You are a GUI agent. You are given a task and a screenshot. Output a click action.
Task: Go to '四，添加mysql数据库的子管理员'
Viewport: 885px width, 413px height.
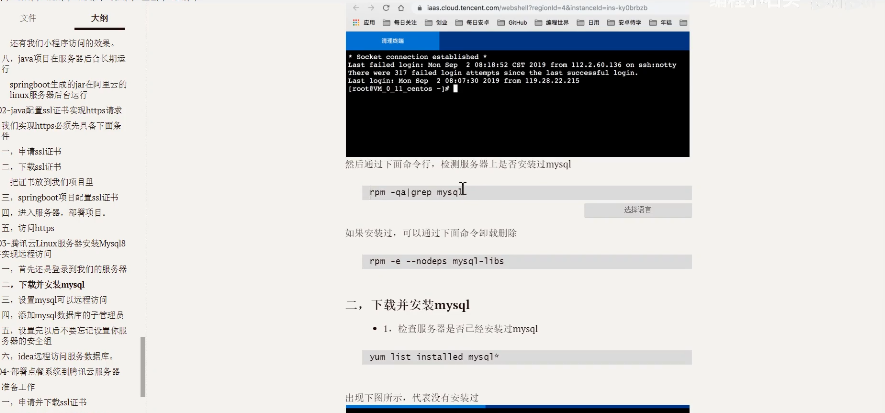point(63,315)
